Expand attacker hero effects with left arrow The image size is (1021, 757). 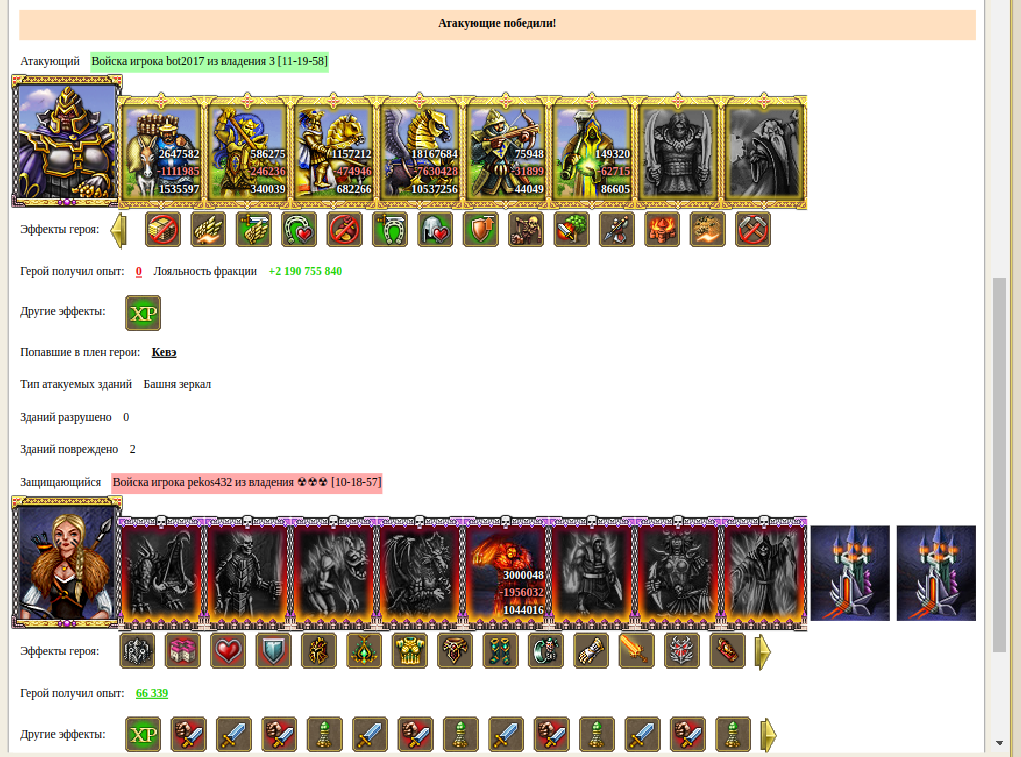pos(118,230)
